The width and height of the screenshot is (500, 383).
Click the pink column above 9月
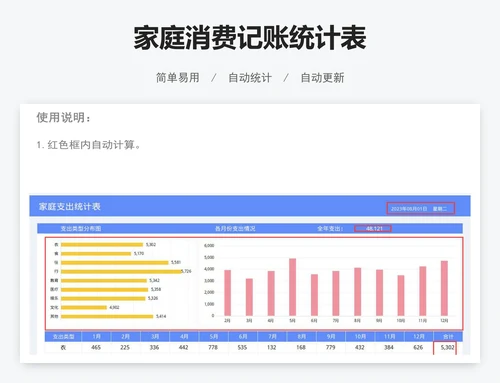379,293
